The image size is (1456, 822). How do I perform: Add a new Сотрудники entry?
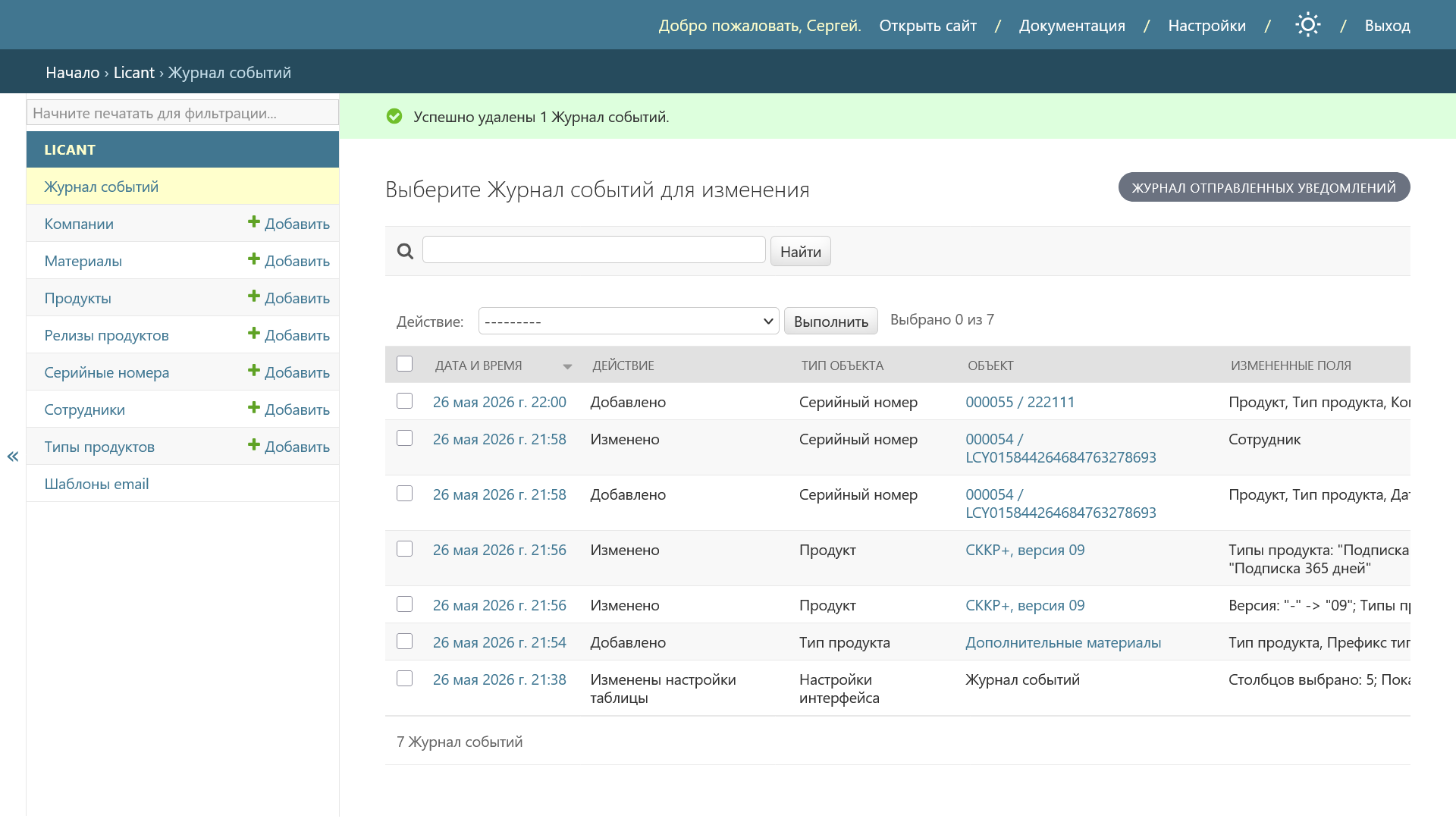coord(289,409)
